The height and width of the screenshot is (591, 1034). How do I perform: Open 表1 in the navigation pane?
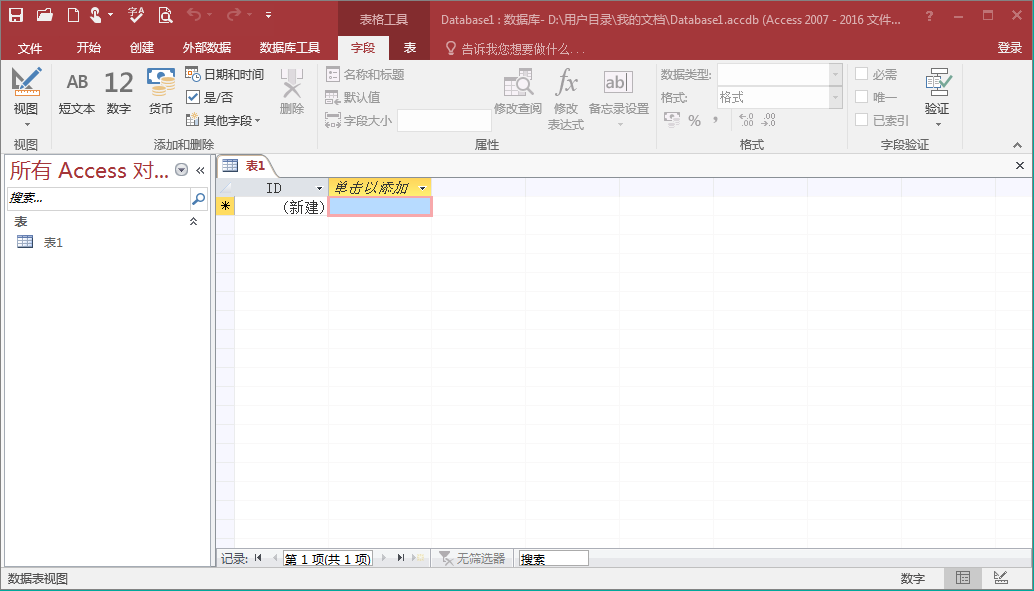coord(53,242)
